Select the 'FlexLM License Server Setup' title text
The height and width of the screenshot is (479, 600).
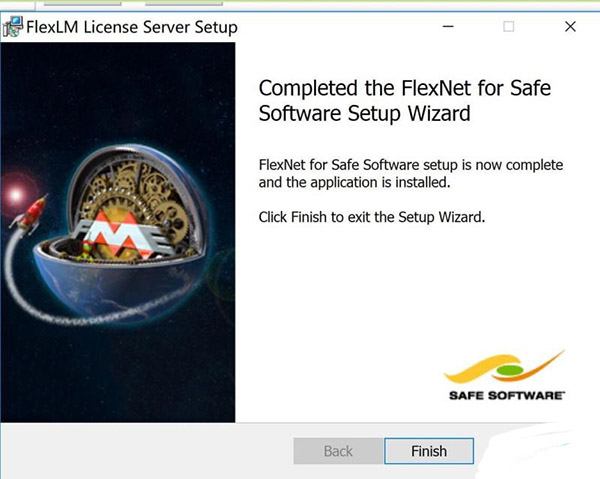132,27
